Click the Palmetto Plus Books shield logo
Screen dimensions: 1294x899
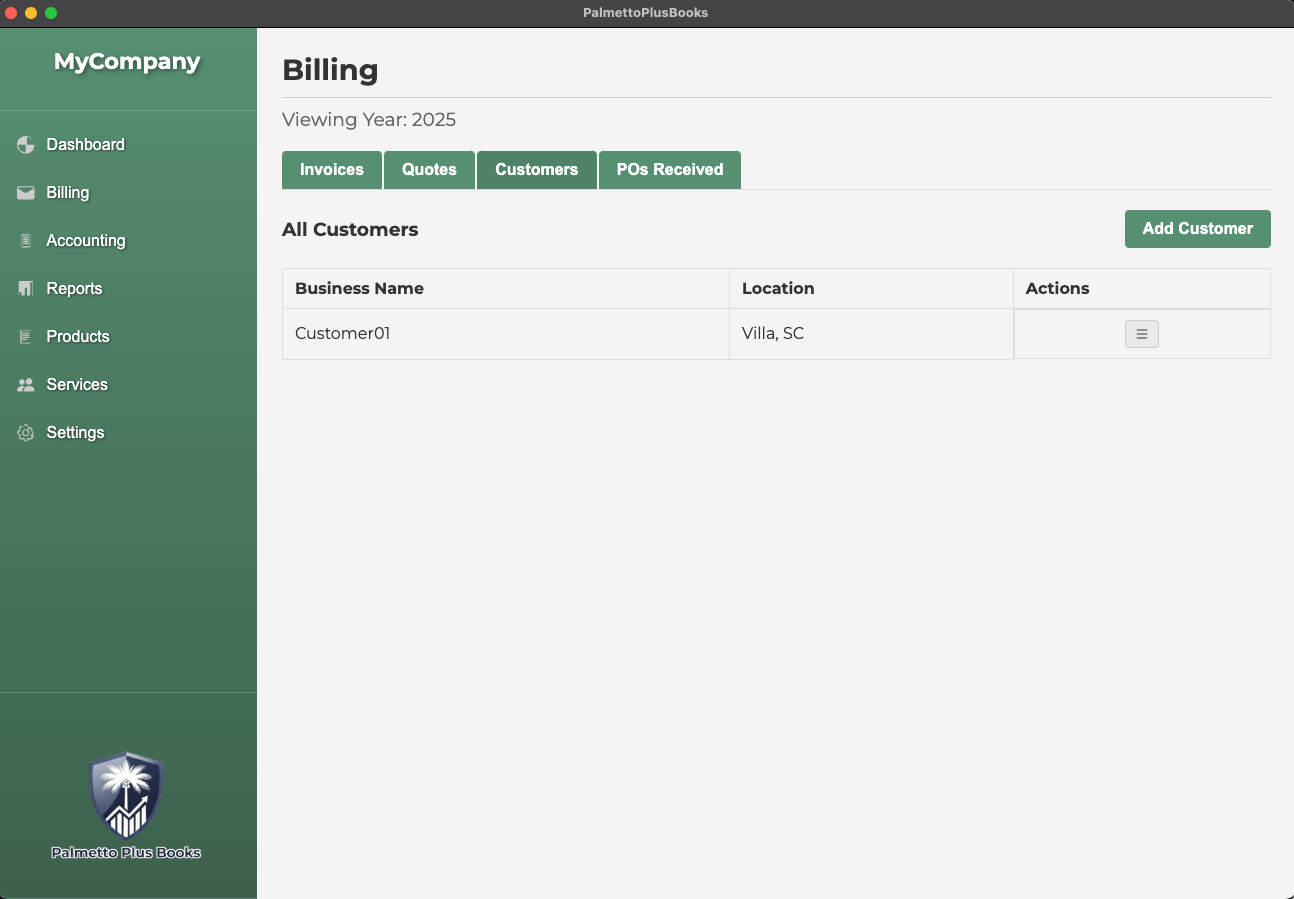(126, 796)
